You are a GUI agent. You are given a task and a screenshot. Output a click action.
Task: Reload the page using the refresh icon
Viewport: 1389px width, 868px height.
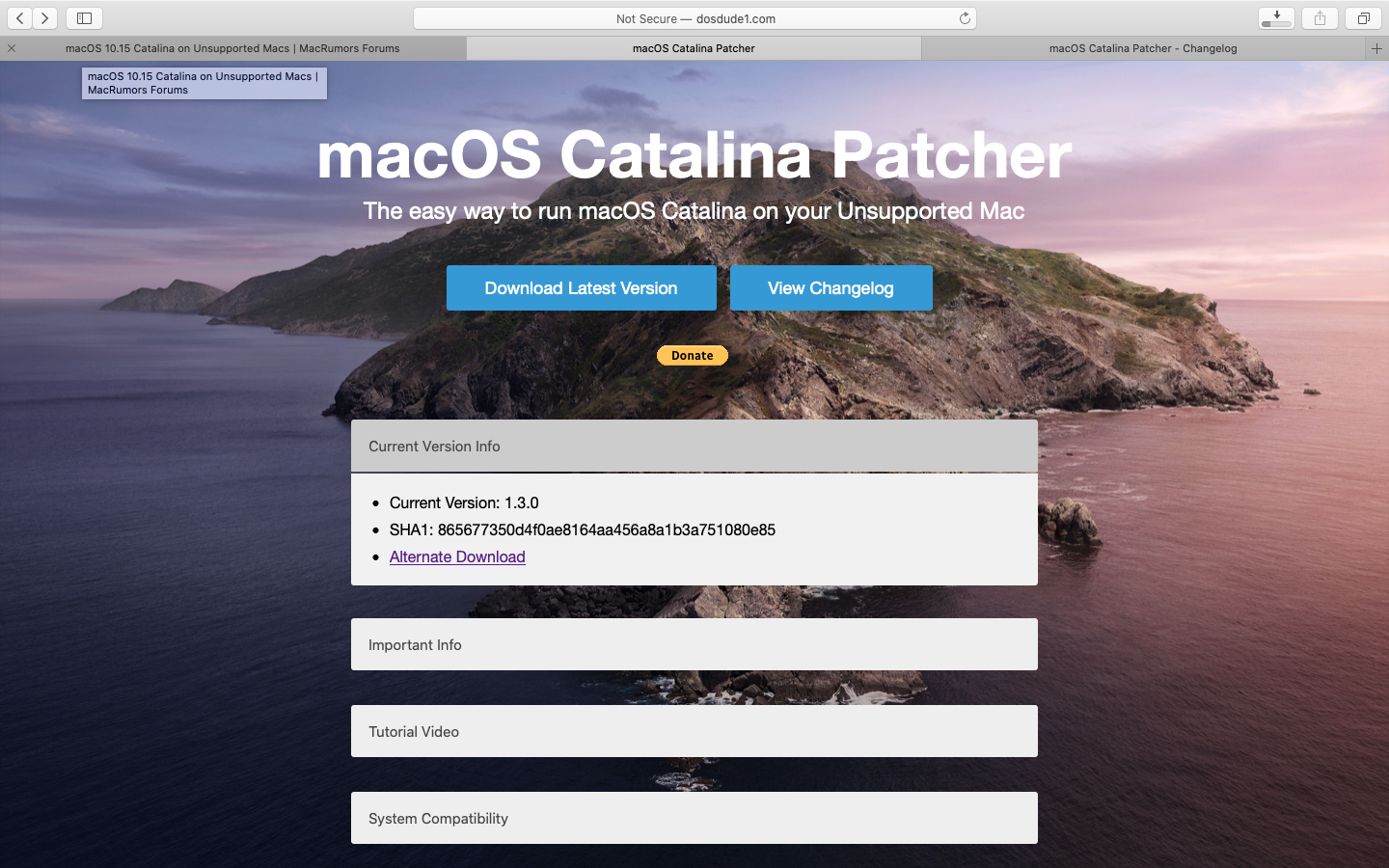point(965,18)
